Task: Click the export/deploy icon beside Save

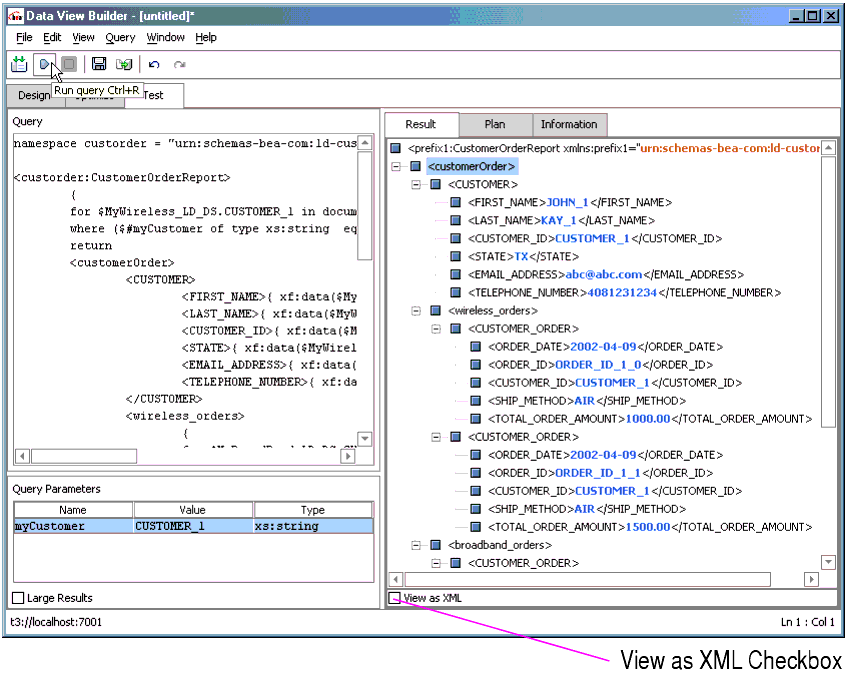Action: click(x=124, y=64)
